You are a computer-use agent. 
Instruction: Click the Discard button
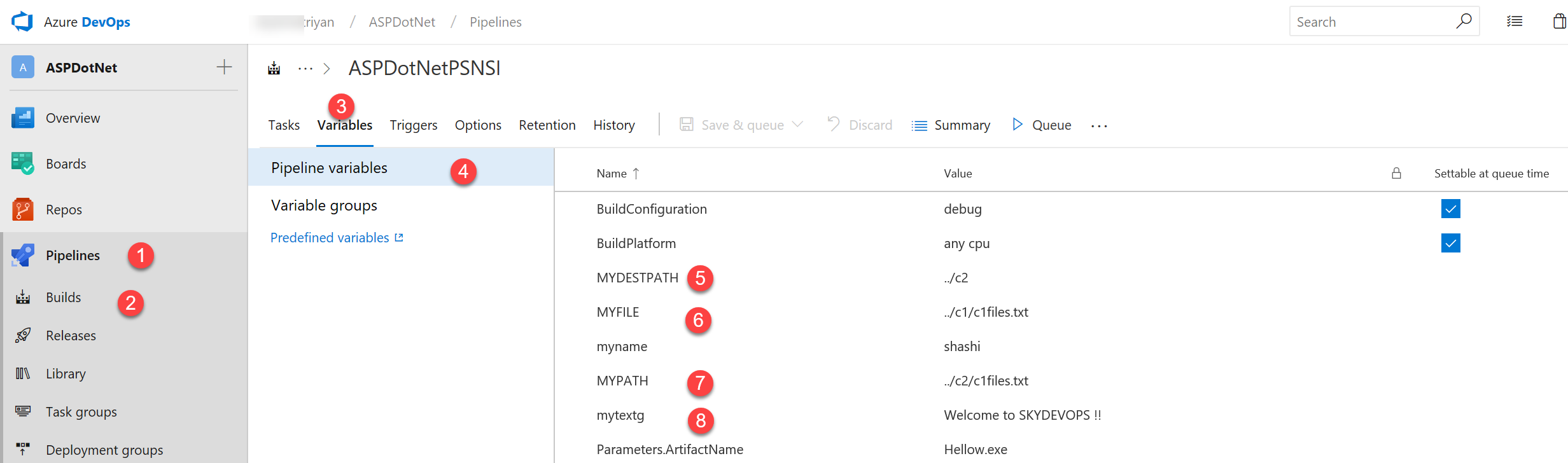(860, 125)
